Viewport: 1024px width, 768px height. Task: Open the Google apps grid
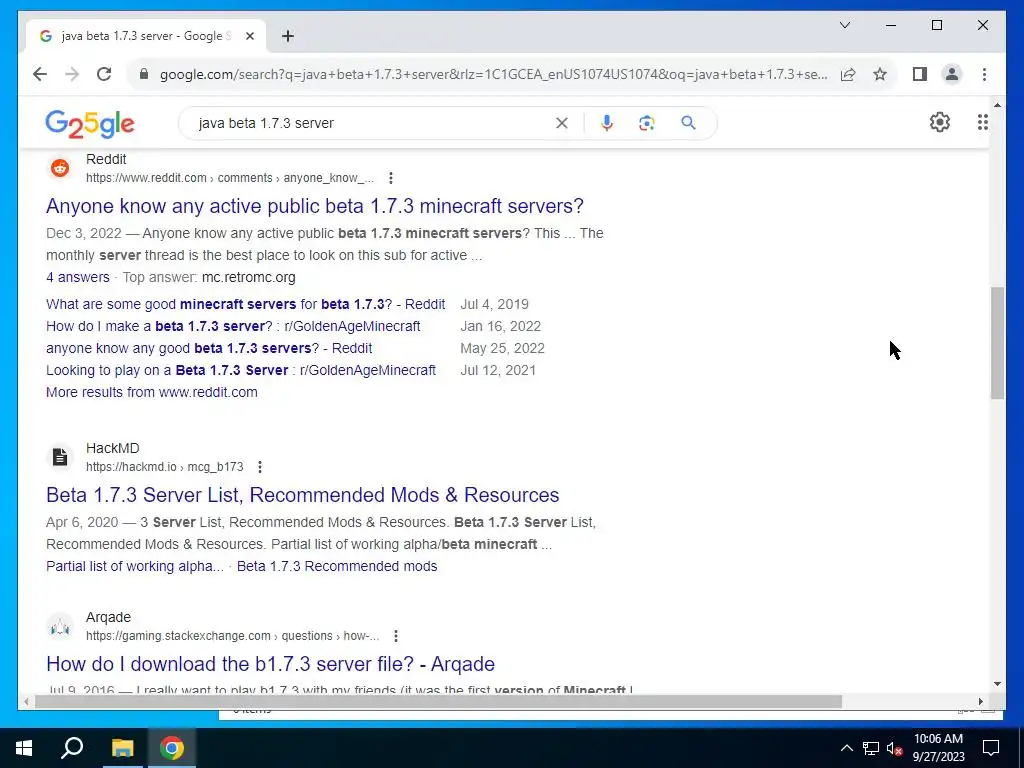point(982,122)
